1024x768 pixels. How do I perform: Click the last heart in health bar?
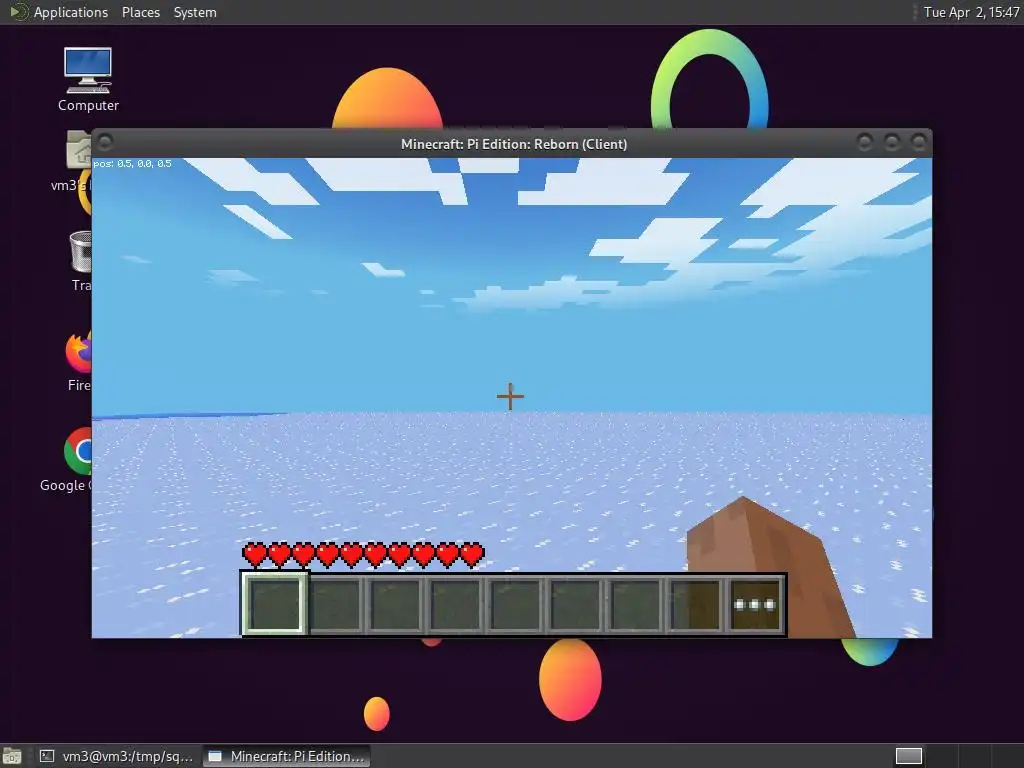tap(472, 554)
